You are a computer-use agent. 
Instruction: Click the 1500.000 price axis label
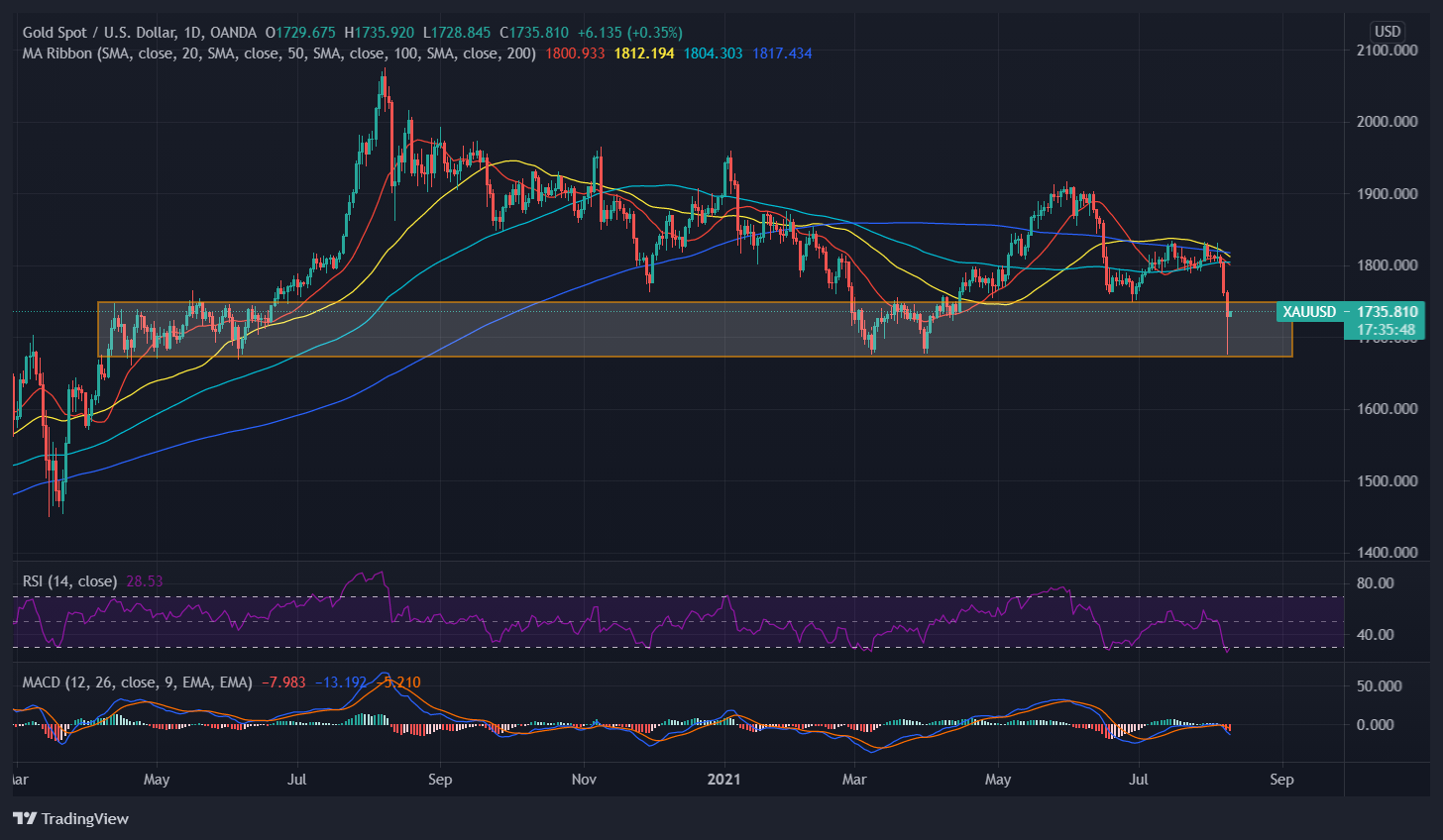coord(1387,481)
